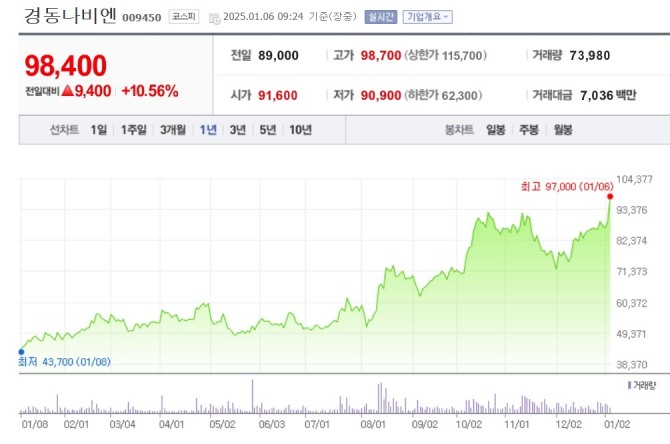The image size is (670, 444).
Task: Select 월봉 monthly candlestick chart
Action: [562, 129]
